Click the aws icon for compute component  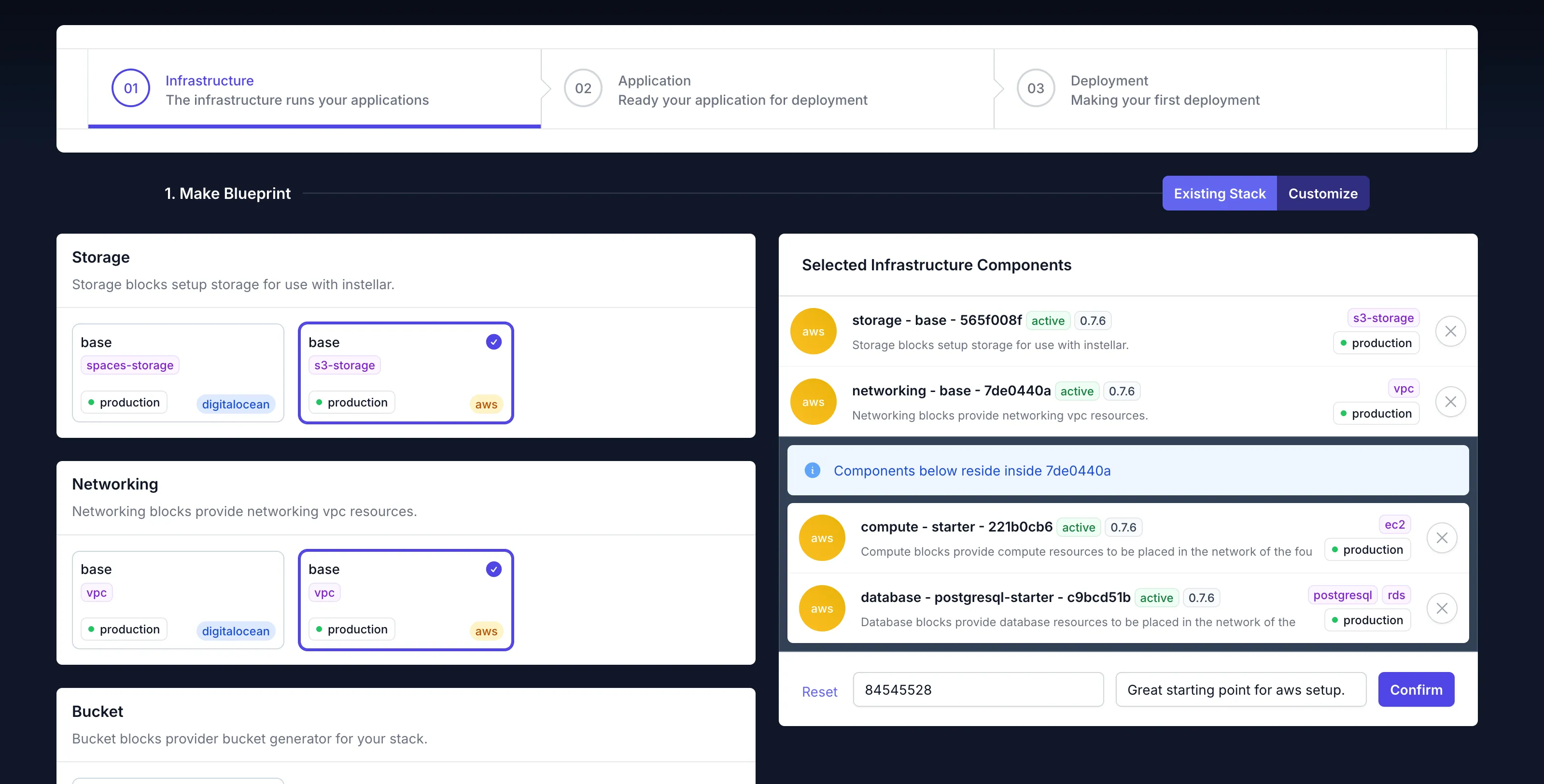click(822, 538)
